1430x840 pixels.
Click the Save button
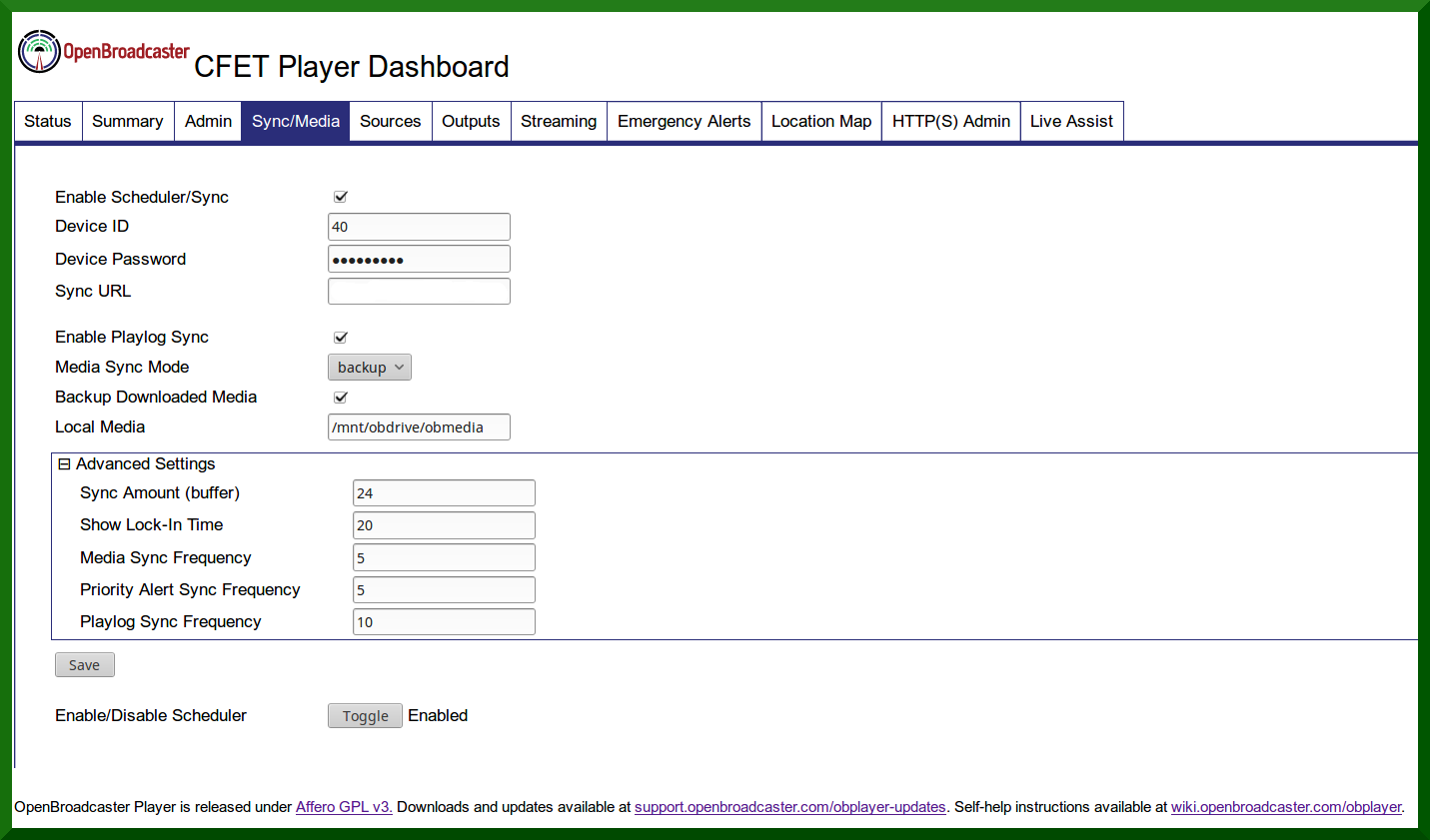(85, 665)
